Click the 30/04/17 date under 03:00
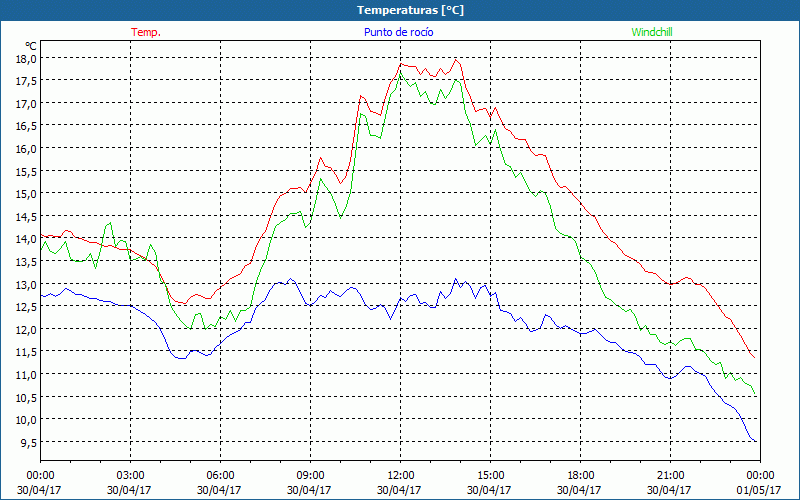 (129, 490)
